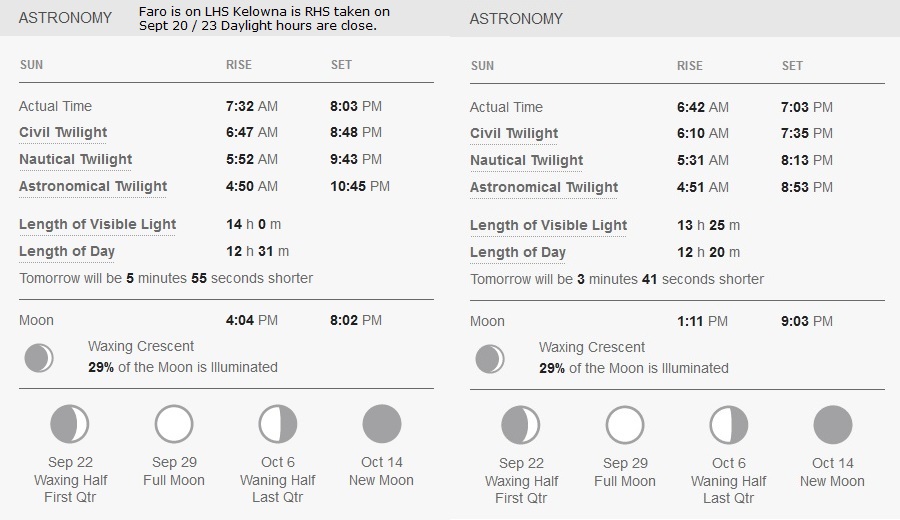The width and height of the screenshot is (900, 520).
Task: Click the left panel Sep 29 Full Moon icon
Action: tap(174, 424)
